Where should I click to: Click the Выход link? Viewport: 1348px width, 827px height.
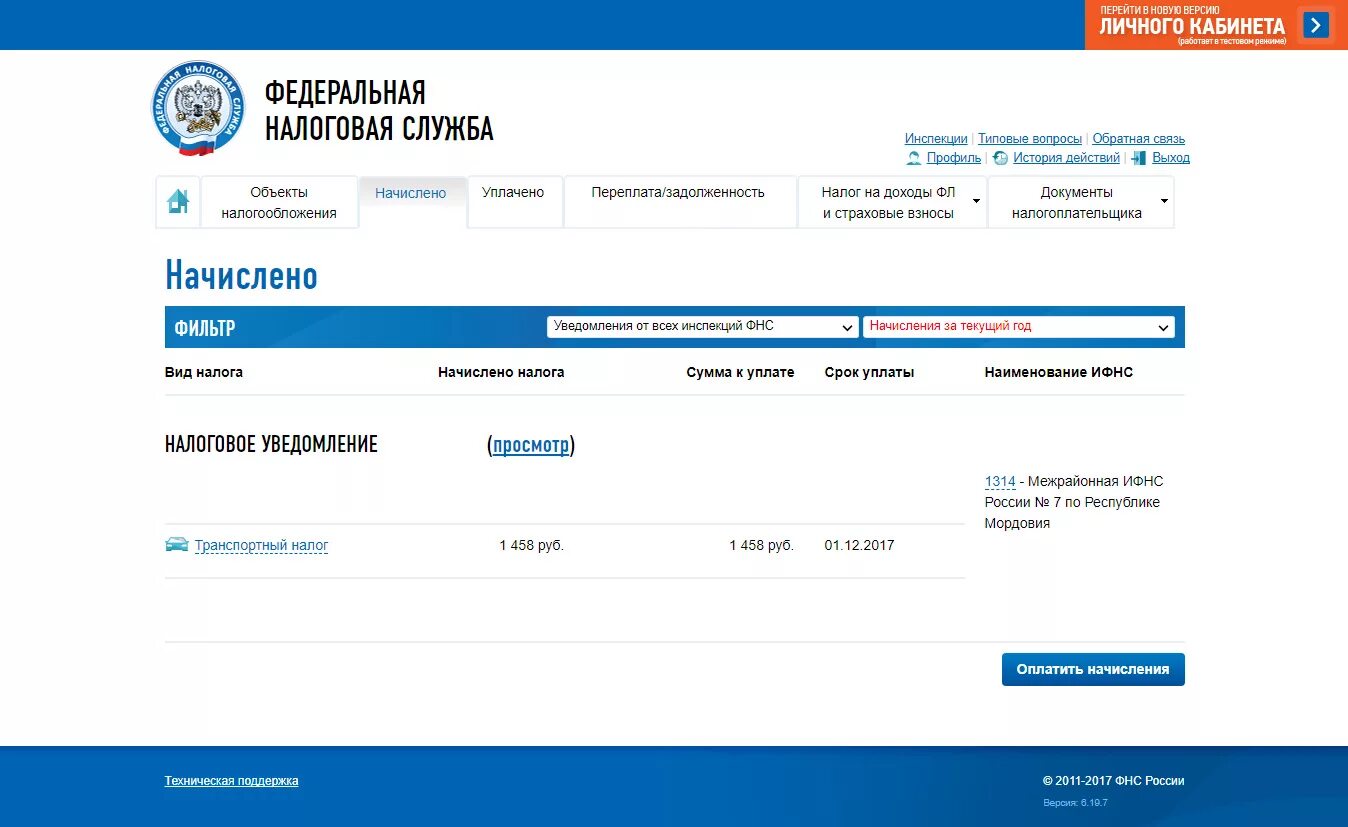point(1171,158)
